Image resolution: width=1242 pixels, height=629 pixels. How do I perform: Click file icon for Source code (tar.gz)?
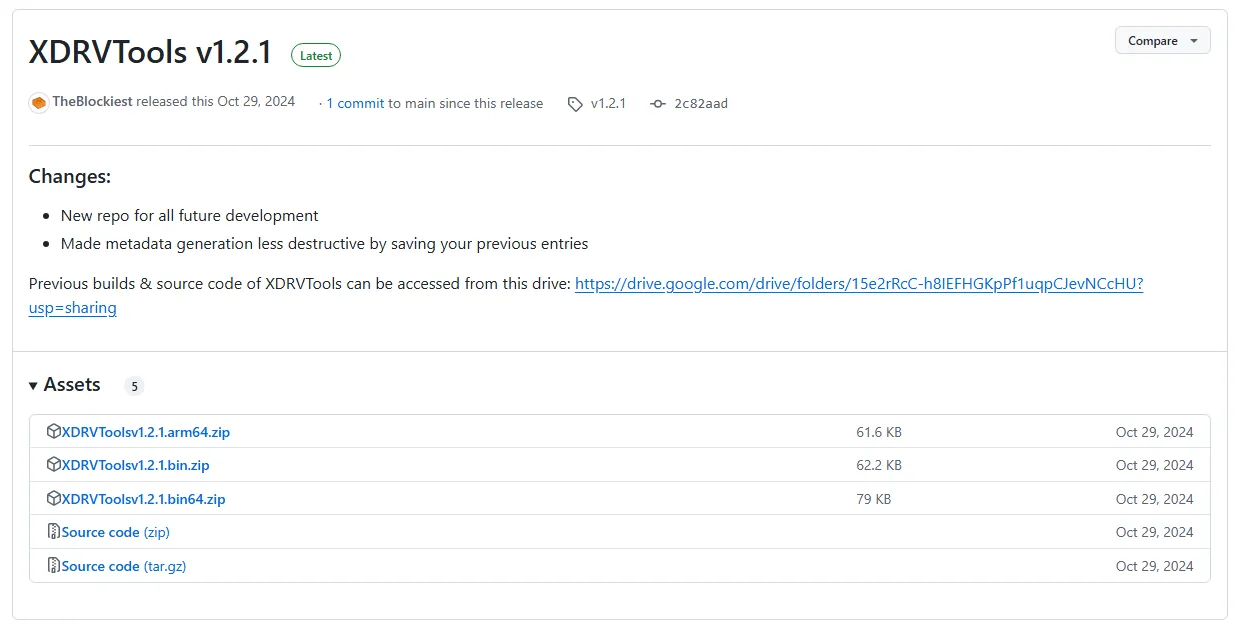54,566
